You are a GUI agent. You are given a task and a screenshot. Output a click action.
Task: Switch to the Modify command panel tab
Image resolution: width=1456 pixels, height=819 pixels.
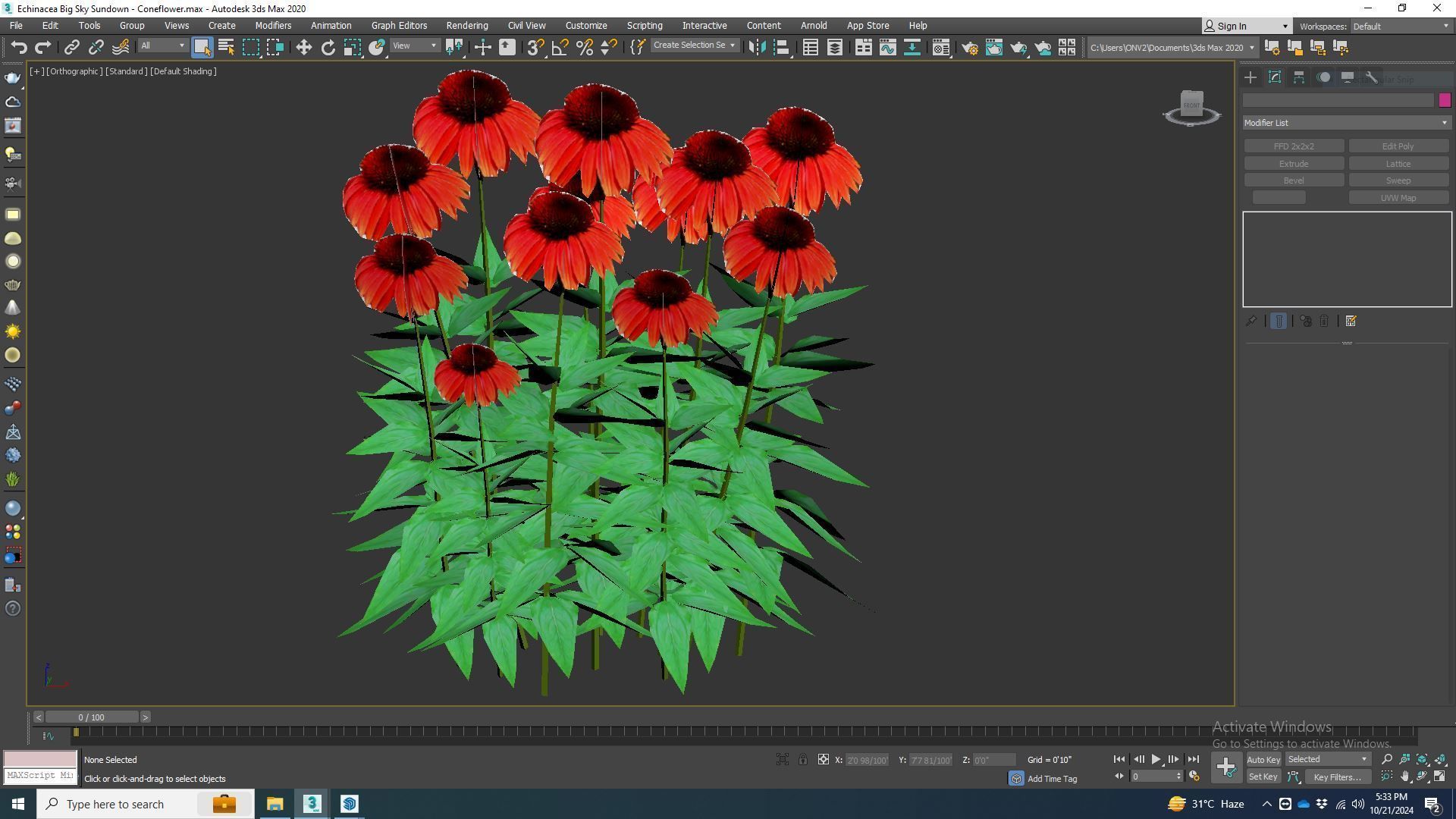pos(1275,77)
